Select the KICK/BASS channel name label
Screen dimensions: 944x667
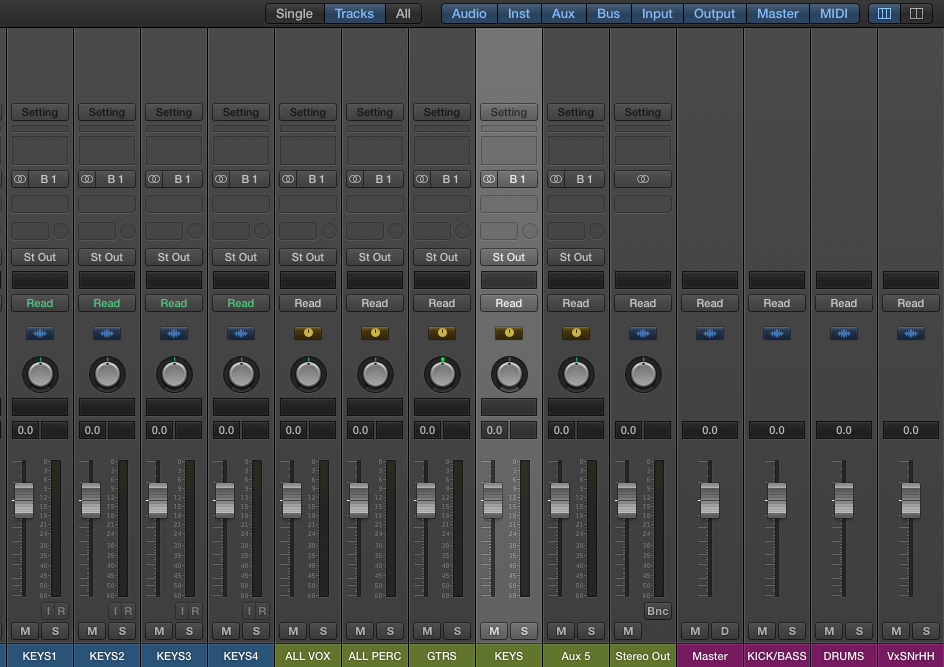pyautogui.click(x=777, y=656)
